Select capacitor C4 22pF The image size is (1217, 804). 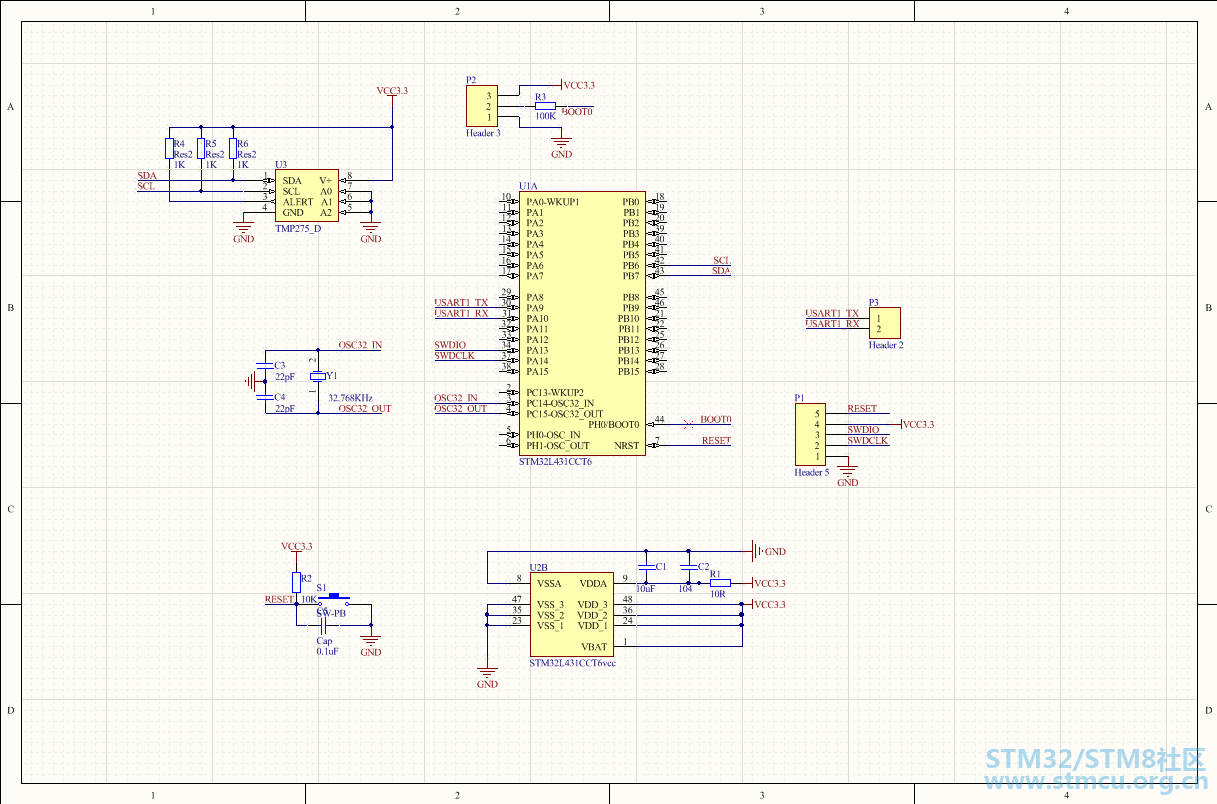[264, 397]
